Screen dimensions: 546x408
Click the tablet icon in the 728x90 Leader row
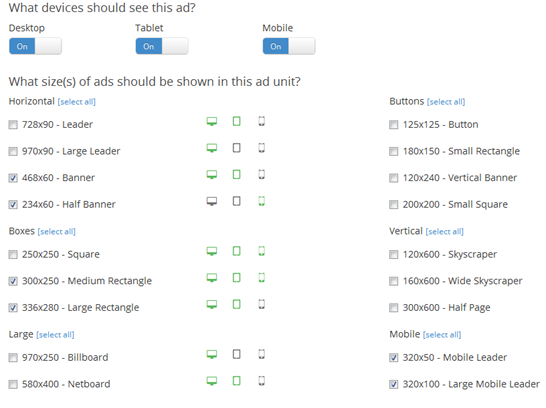(x=236, y=121)
